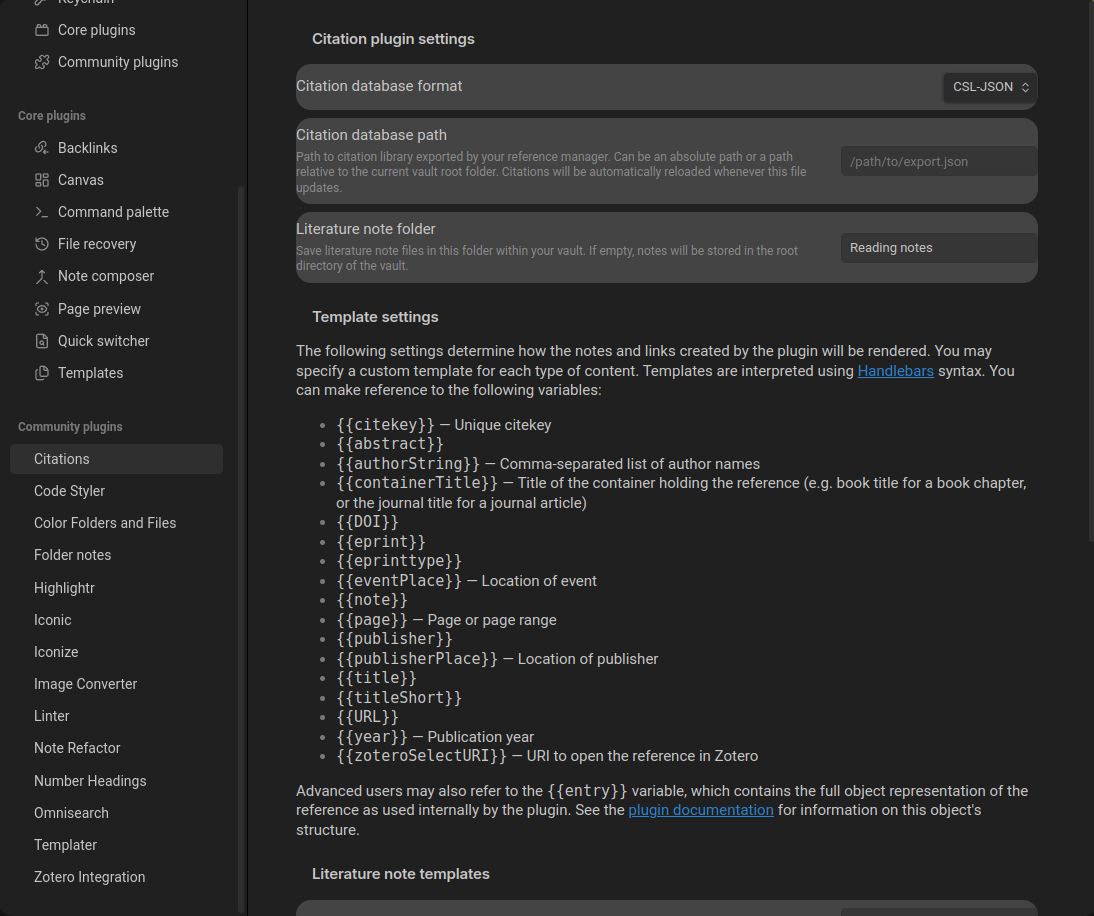Edit the Literature note folder field

click(x=937, y=248)
